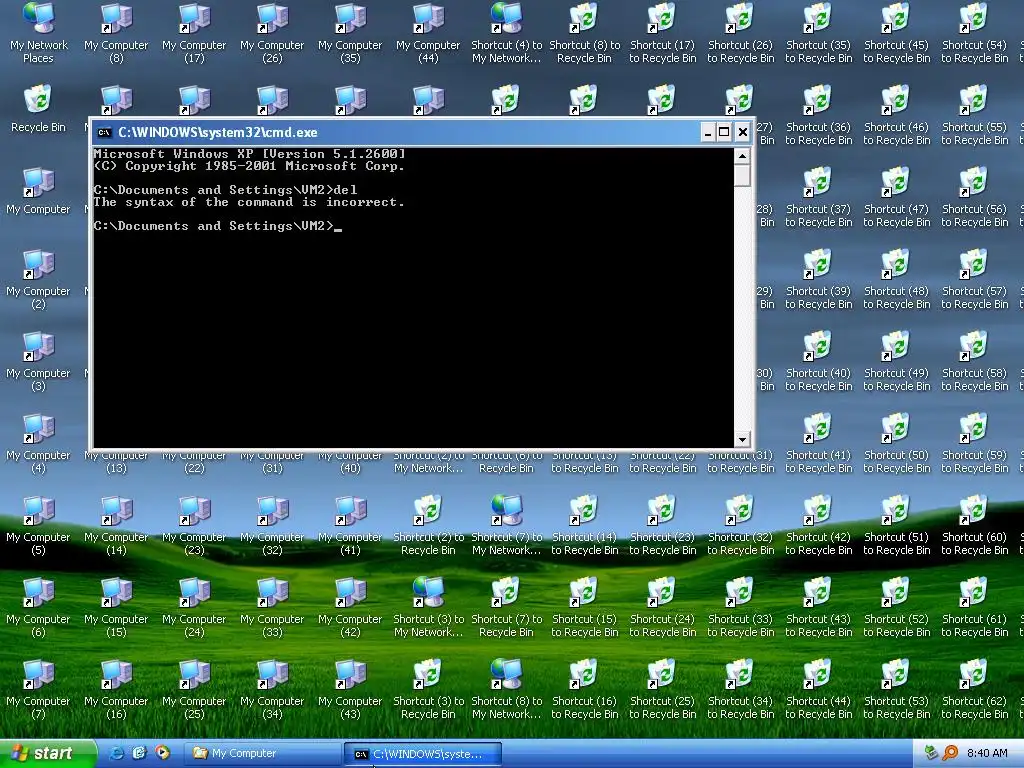The width and height of the screenshot is (1024, 768).
Task: Switch to My Computer taskbar button
Action: pyautogui.click(x=261, y=754)
